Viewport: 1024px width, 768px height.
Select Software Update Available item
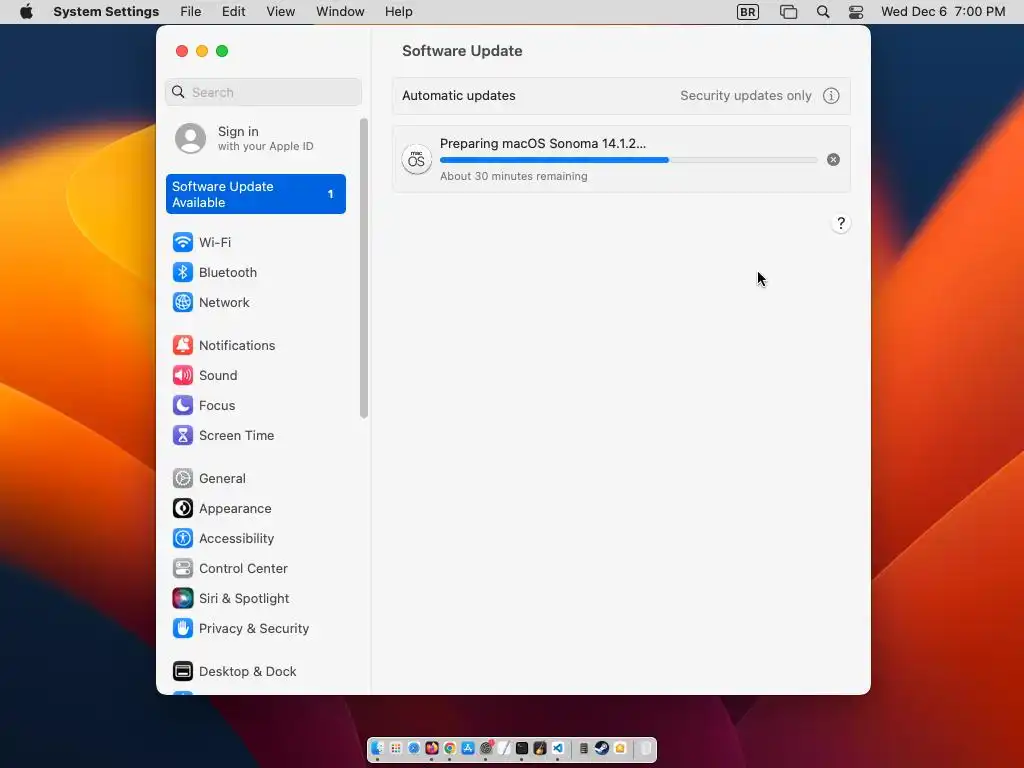(x=256, y=194)
